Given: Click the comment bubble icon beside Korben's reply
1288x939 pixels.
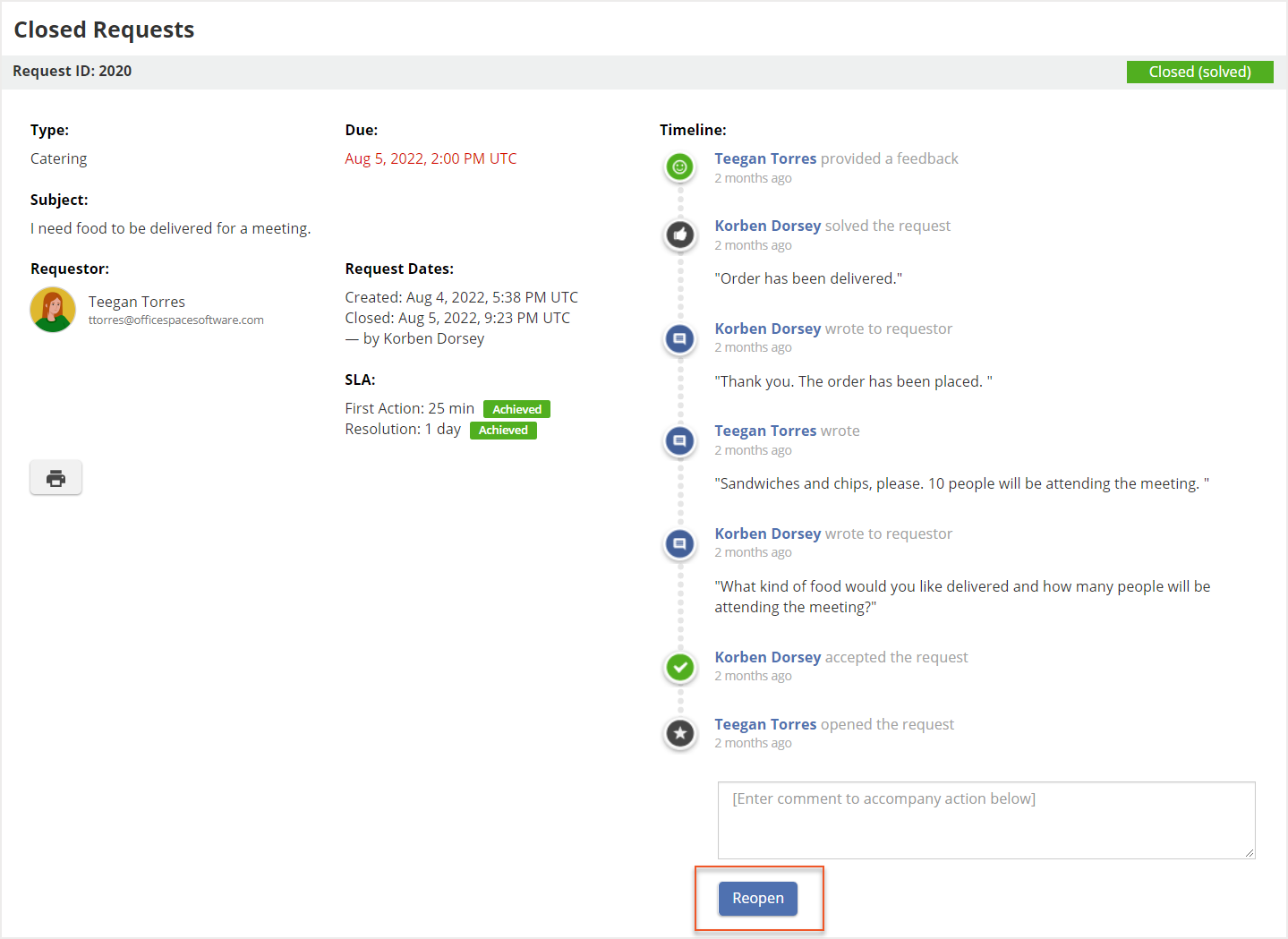Looking at the screenshot, I should click(x=679, y=338).
